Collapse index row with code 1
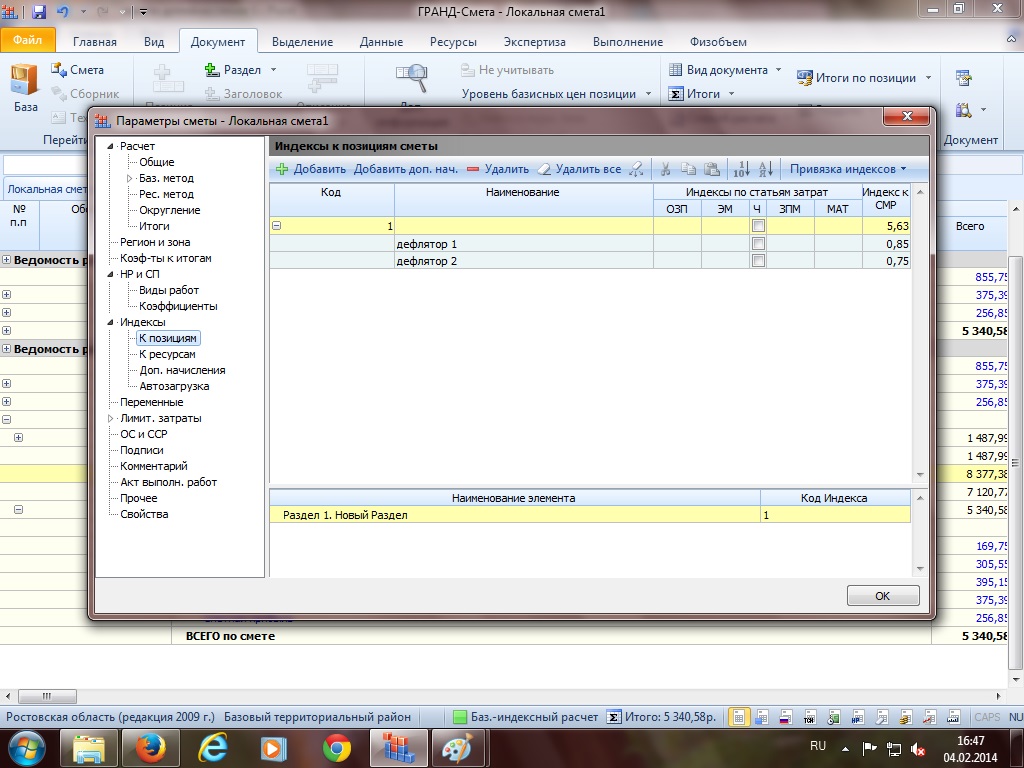This screenshot has height=768, width=1024. click(x=277, y=227)
